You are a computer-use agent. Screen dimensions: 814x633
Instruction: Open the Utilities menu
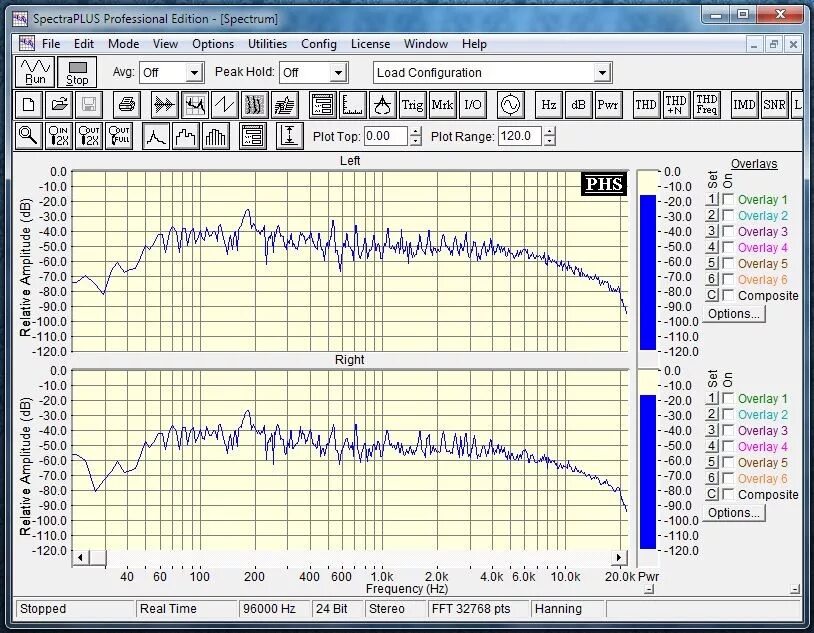point(267,44)
